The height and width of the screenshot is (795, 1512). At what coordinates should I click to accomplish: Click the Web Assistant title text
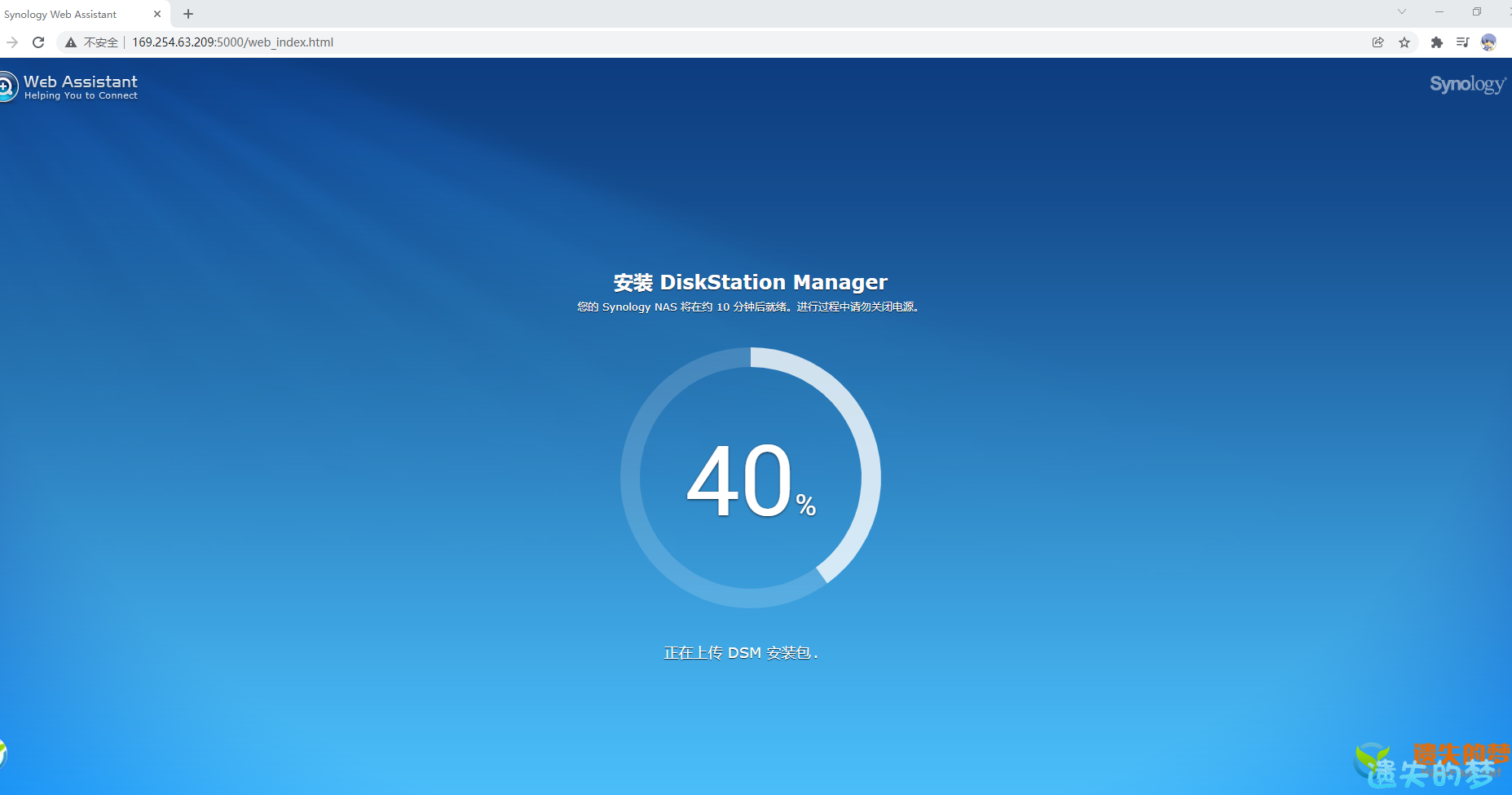pyautogui.click(x=81, y=82)
